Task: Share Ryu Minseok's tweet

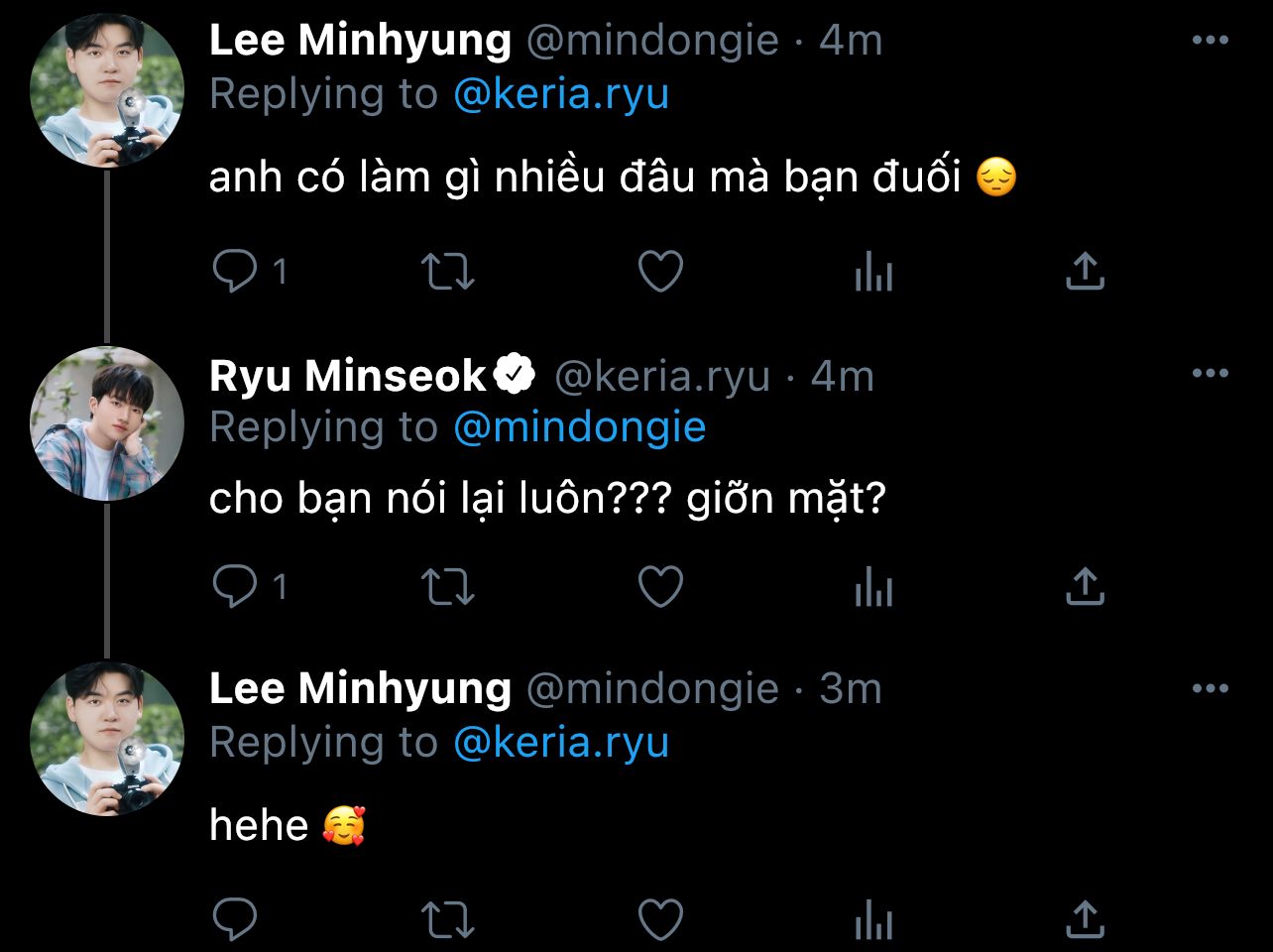Action: 1085,587
